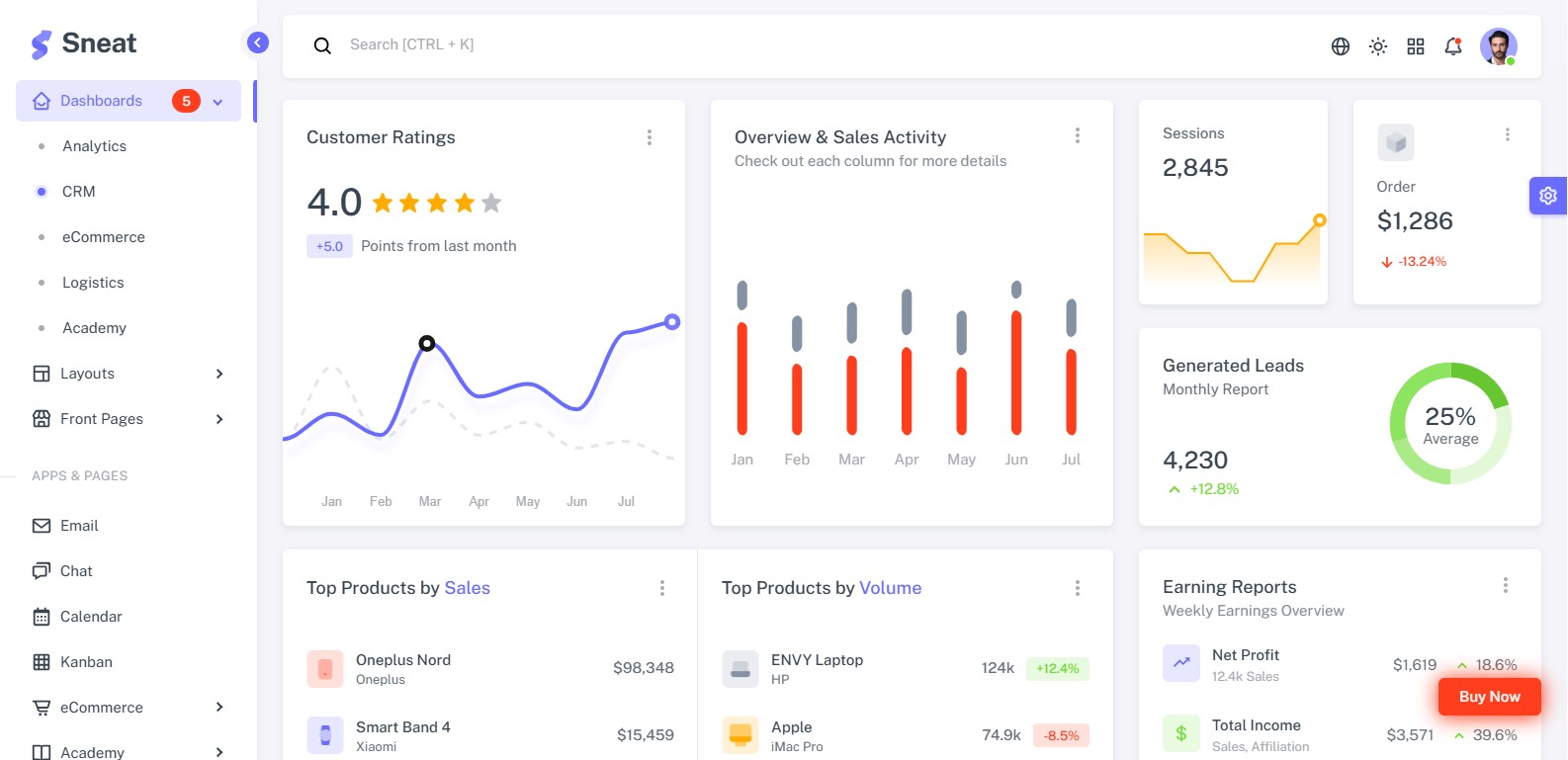This screenshot has width=1568, height=760.
Task: Expand the Layouts submenu
Action: (129, 374)
